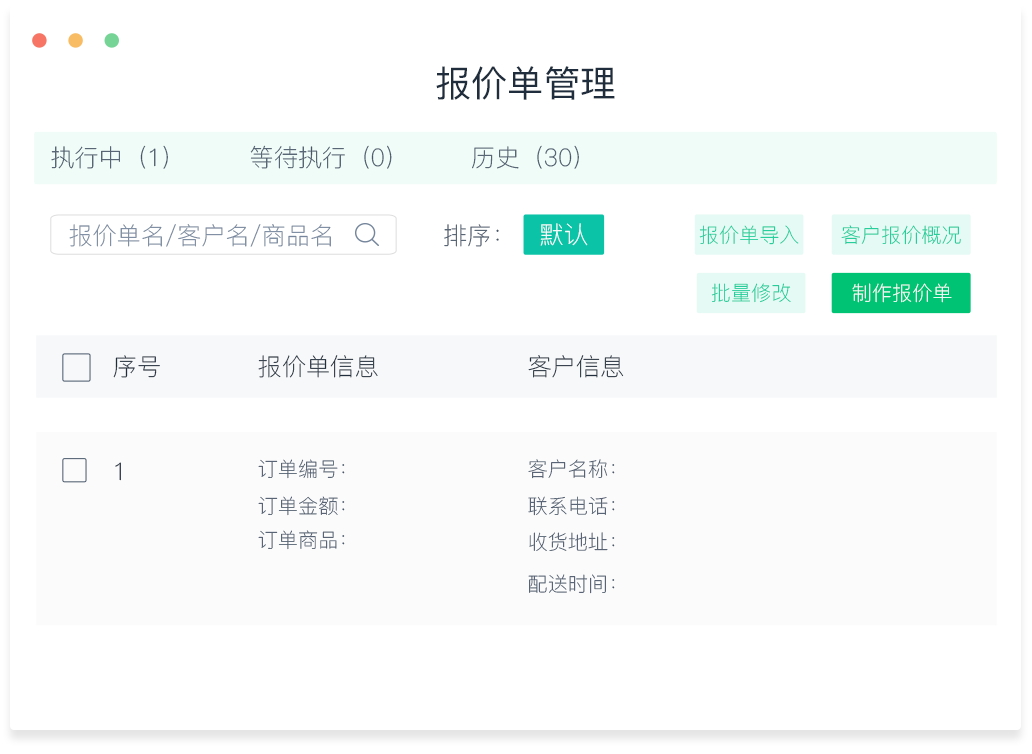Click 报价单导入 to import quotations
Image resolution: width=1032 pixels, height=754 pixels.
749,234
